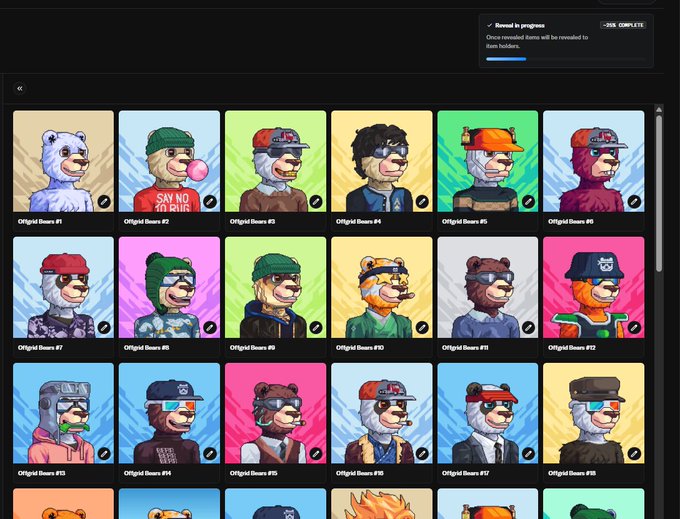This screenshot has width=680, height=519.
Task: Click edit pencil on Offgrid Bears #7
Action: coord(104,327)
